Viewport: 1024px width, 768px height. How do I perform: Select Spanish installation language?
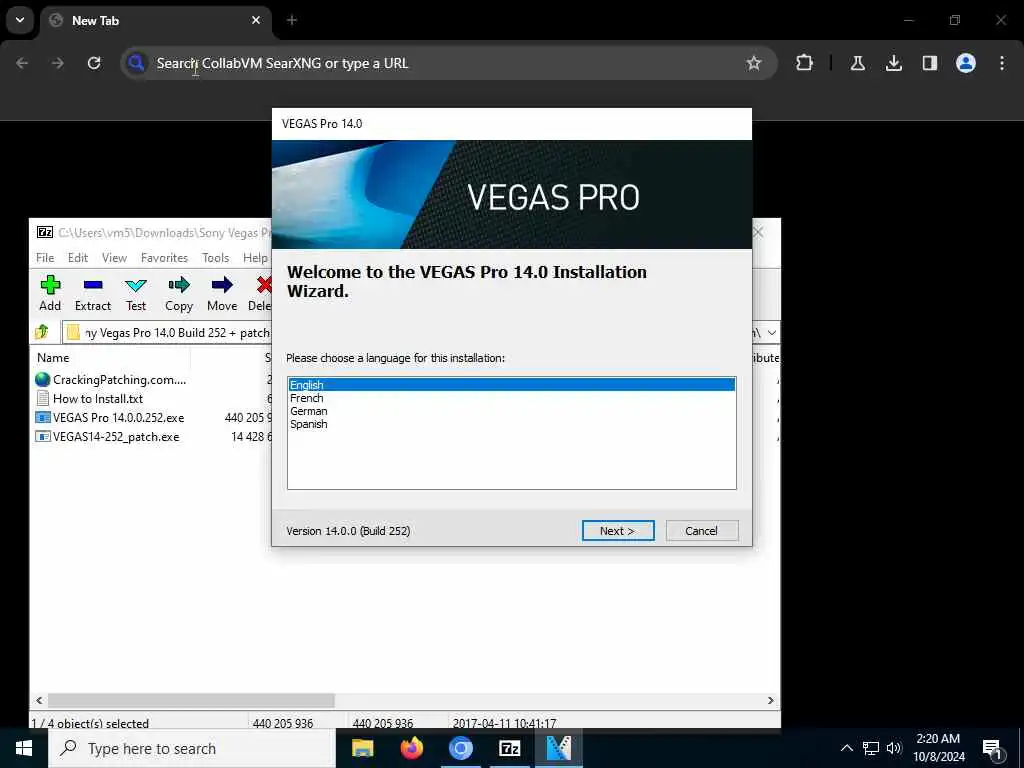click(x=511, y=424)
